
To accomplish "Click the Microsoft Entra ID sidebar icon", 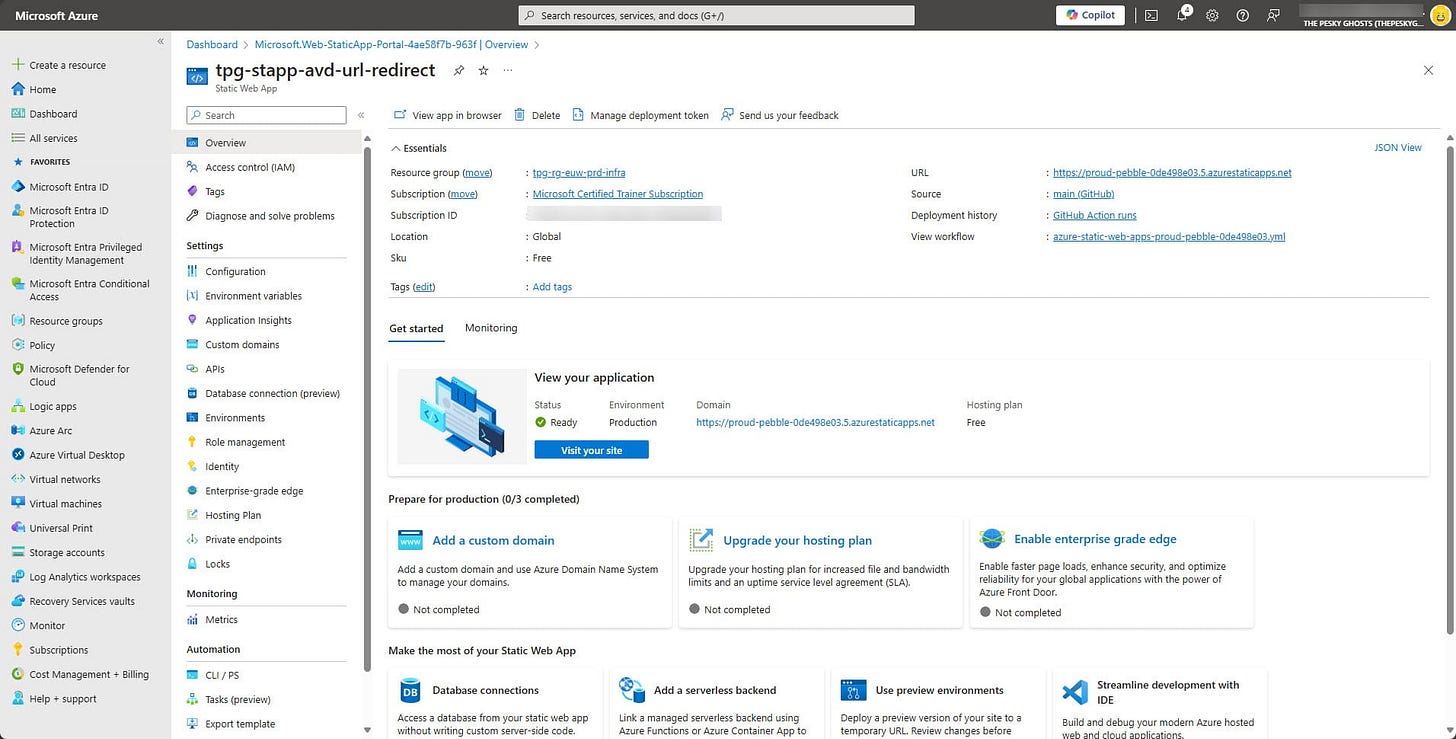I will (17, 187).
